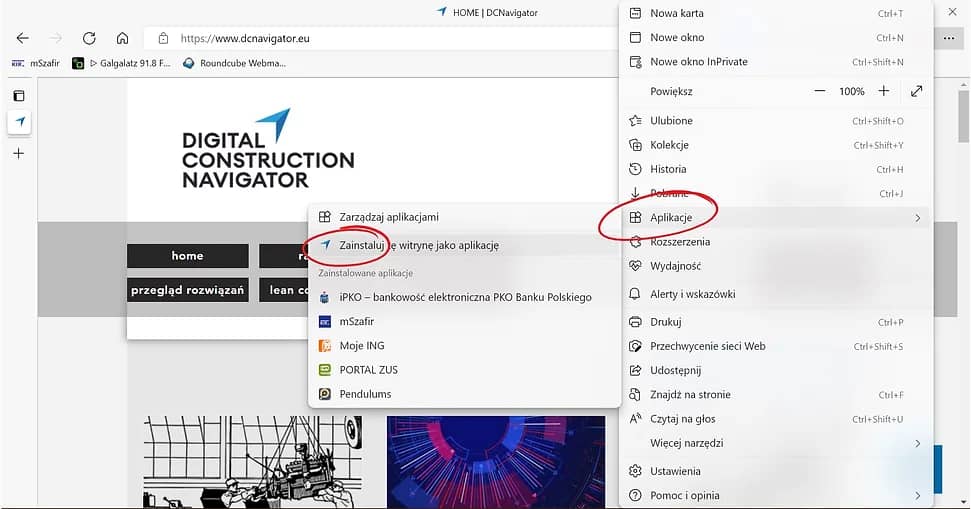Choose Nowa karta from the menu
The width and height of the screenshot is (971, 509).
pyautogui.click(x=775, y=13)
